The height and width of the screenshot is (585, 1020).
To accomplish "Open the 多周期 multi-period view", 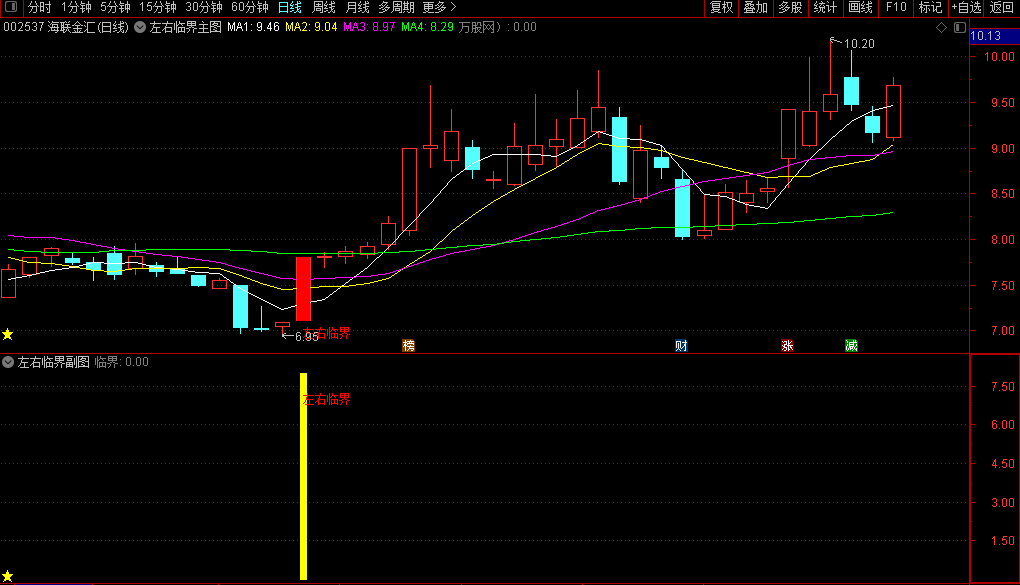I will 396,7.
